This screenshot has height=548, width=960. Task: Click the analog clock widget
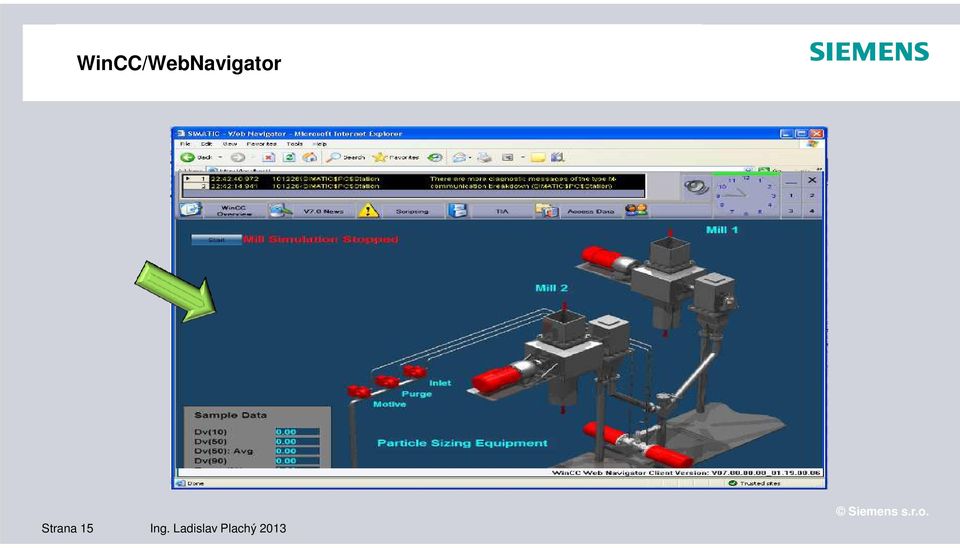(x=746, y=195)
